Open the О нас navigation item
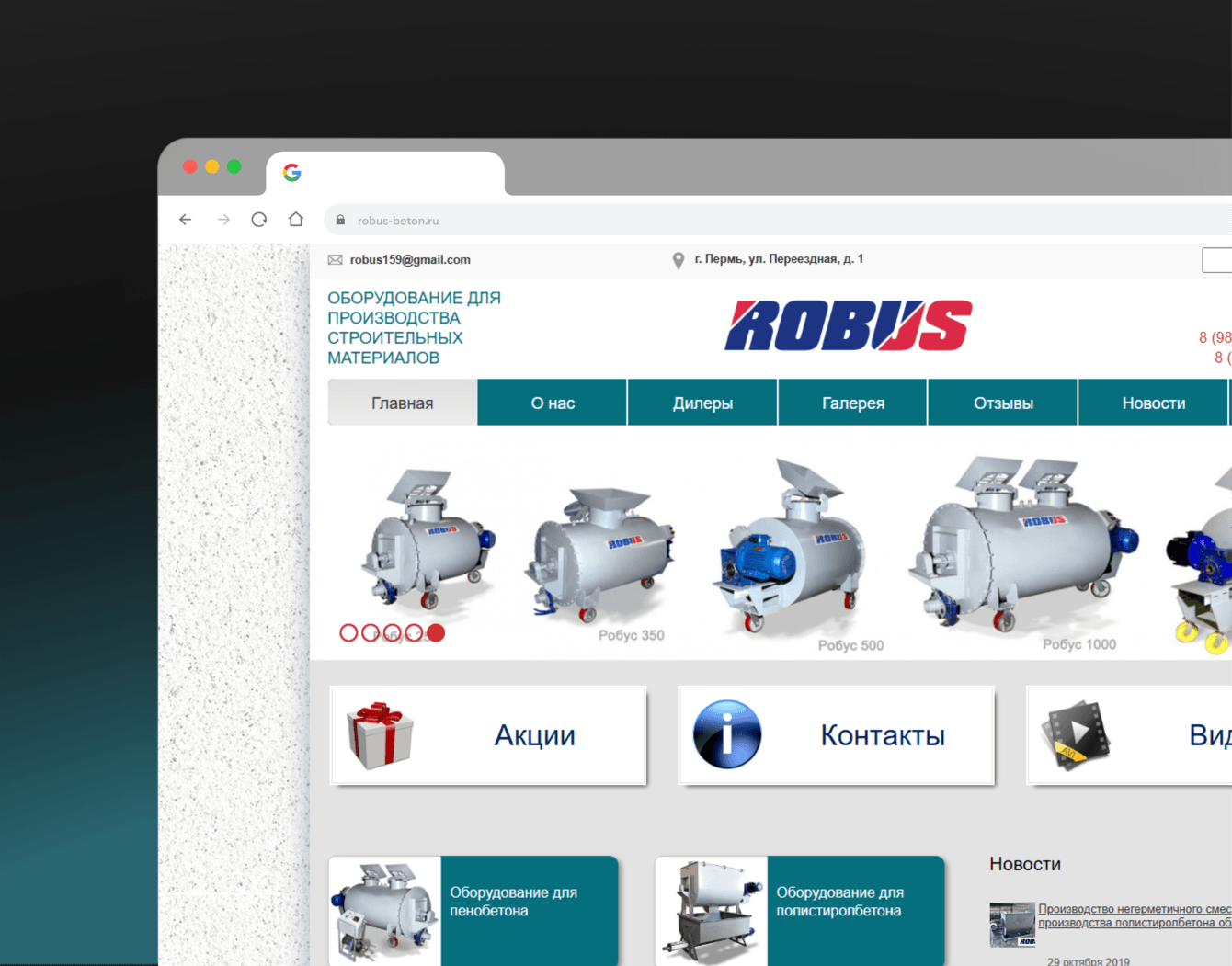The width and height of the screenshot is (1232, 966). coord(552,402)
